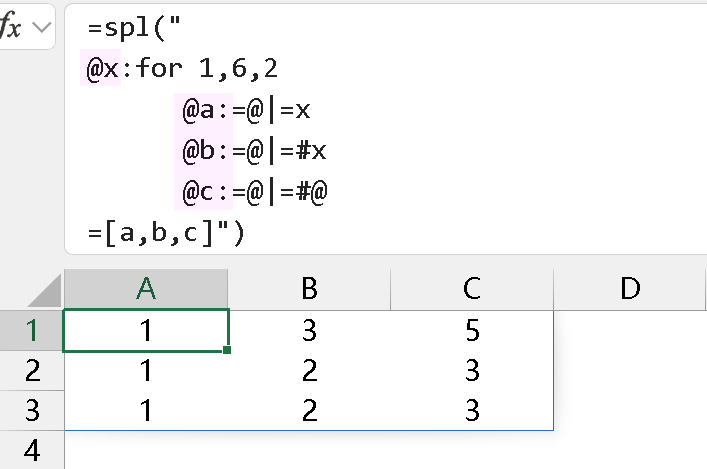Select column B header

[309, 289]
